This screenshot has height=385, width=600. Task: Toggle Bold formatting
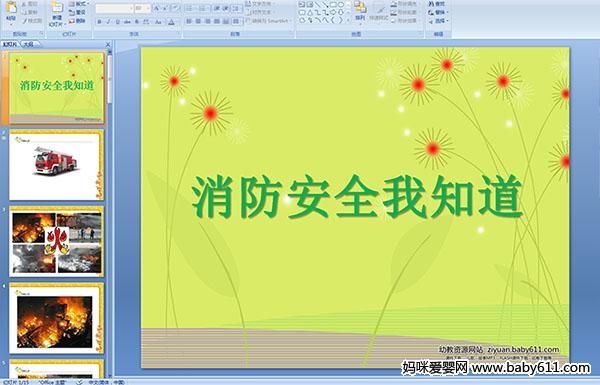click(x=99, y=22)
